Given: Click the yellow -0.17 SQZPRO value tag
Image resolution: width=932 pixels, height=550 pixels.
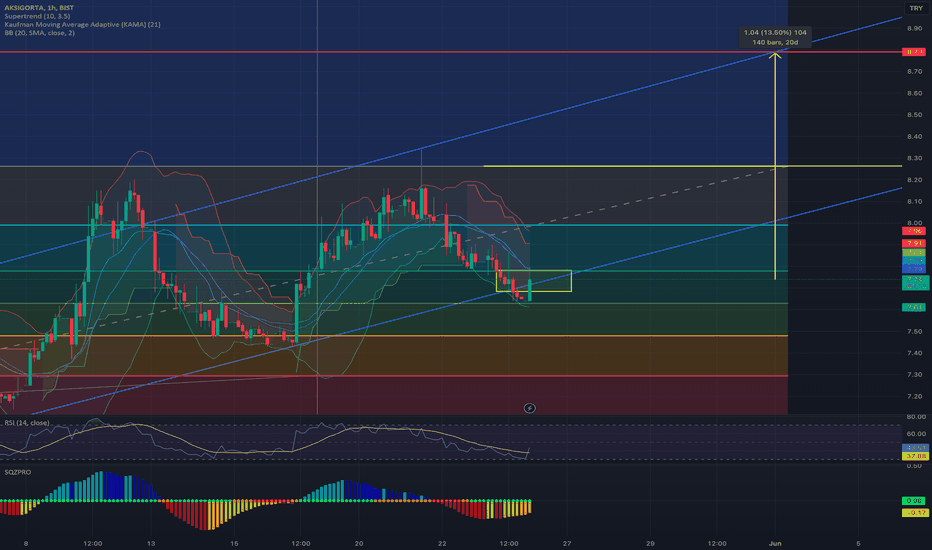Looking at the screenshot, I should click(915, 513).
